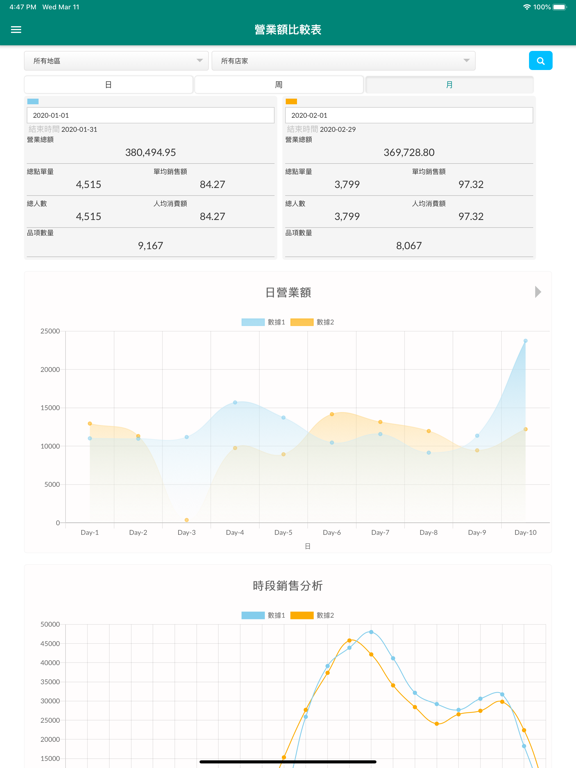Tap the blue search button

(x=540, y=61)
